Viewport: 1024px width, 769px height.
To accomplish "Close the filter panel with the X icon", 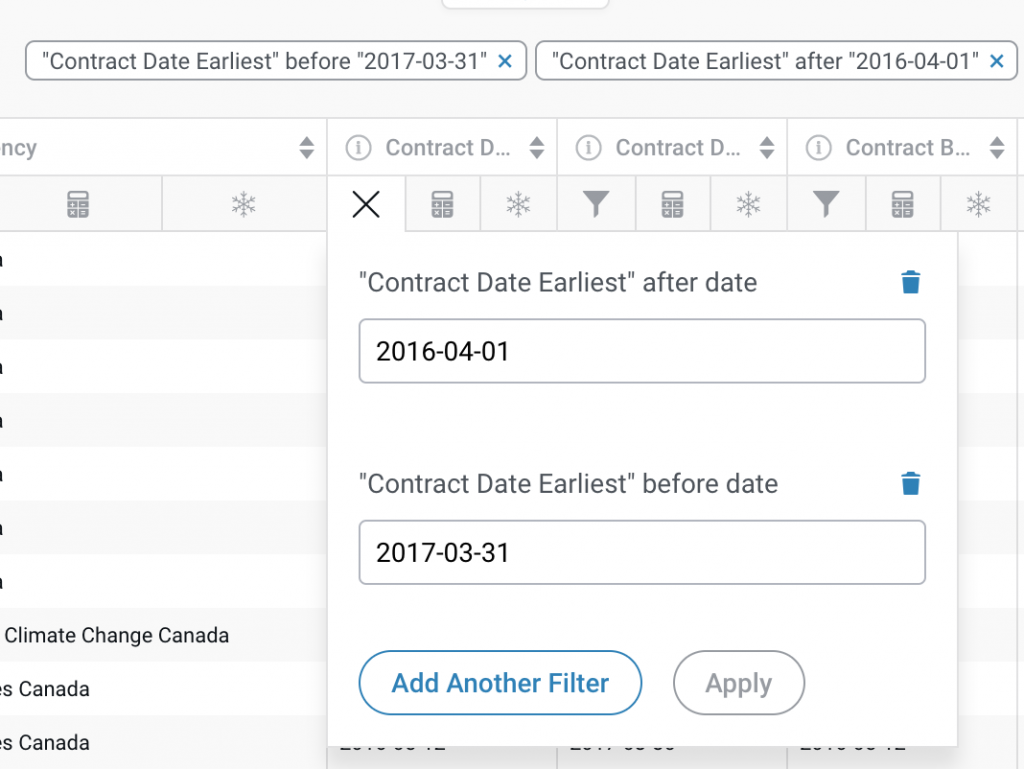I will 365,203.
